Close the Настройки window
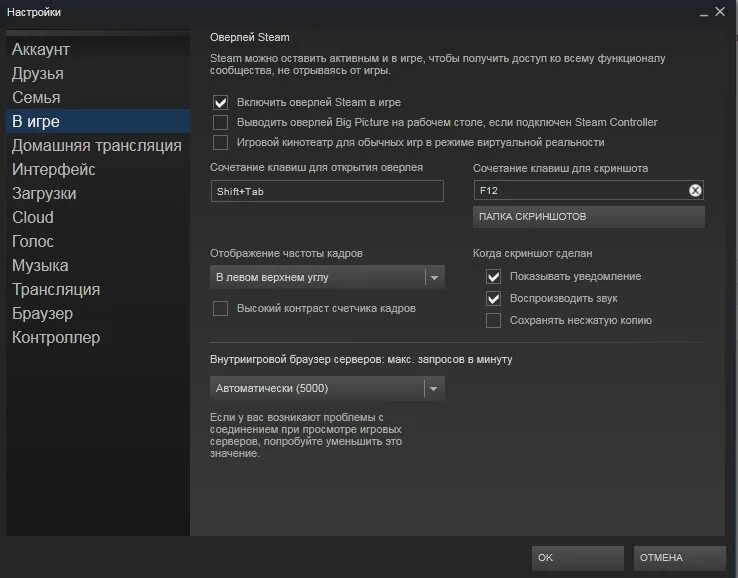 coord(720,12)
